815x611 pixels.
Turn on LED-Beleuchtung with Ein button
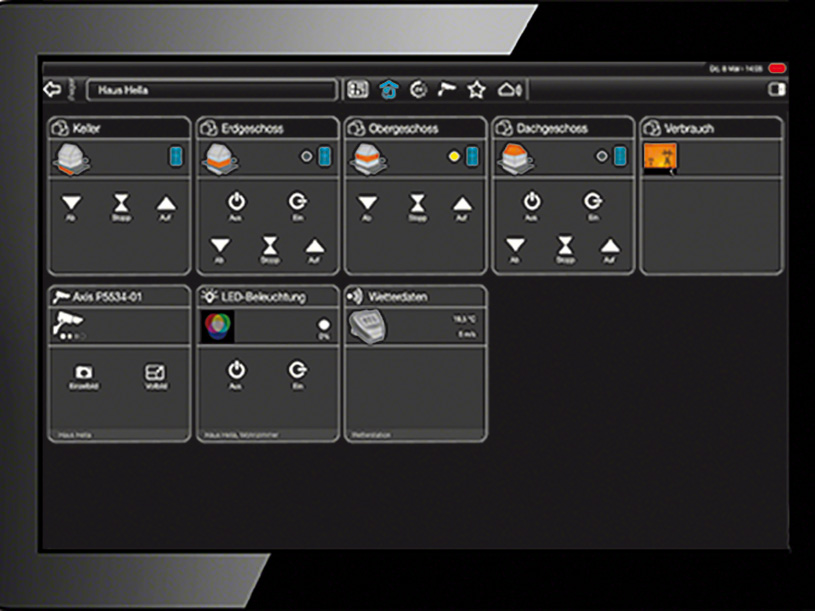pyautogui.click(x=297, y=371)
